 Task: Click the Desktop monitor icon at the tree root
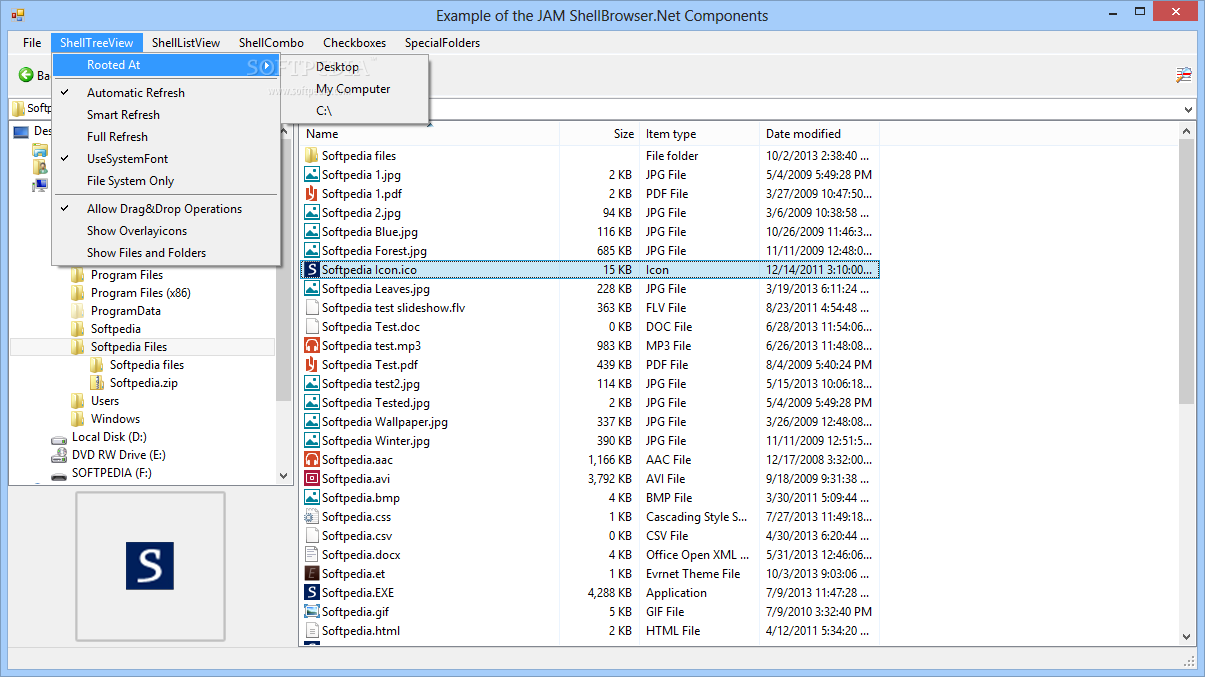coord(21,131)
